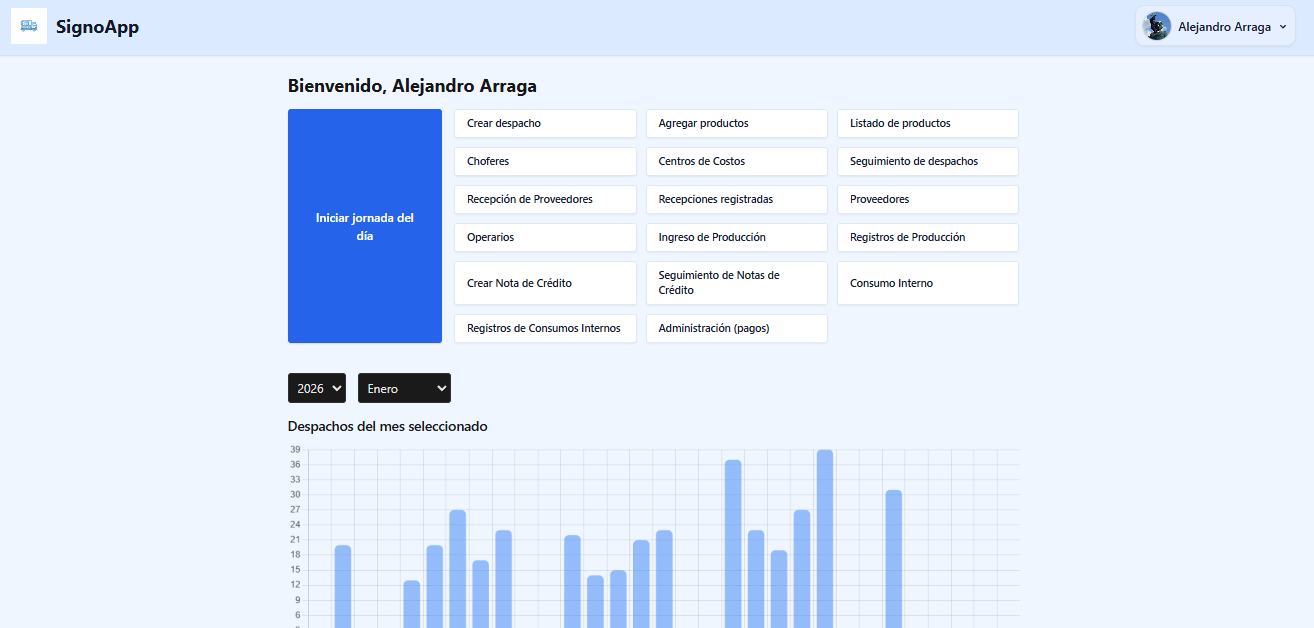Open Recepción de Proveedores

point(545,199)
